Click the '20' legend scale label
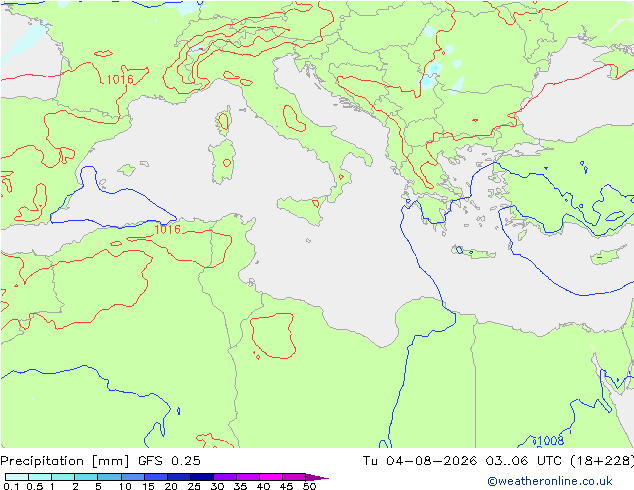 pos(171,486)
